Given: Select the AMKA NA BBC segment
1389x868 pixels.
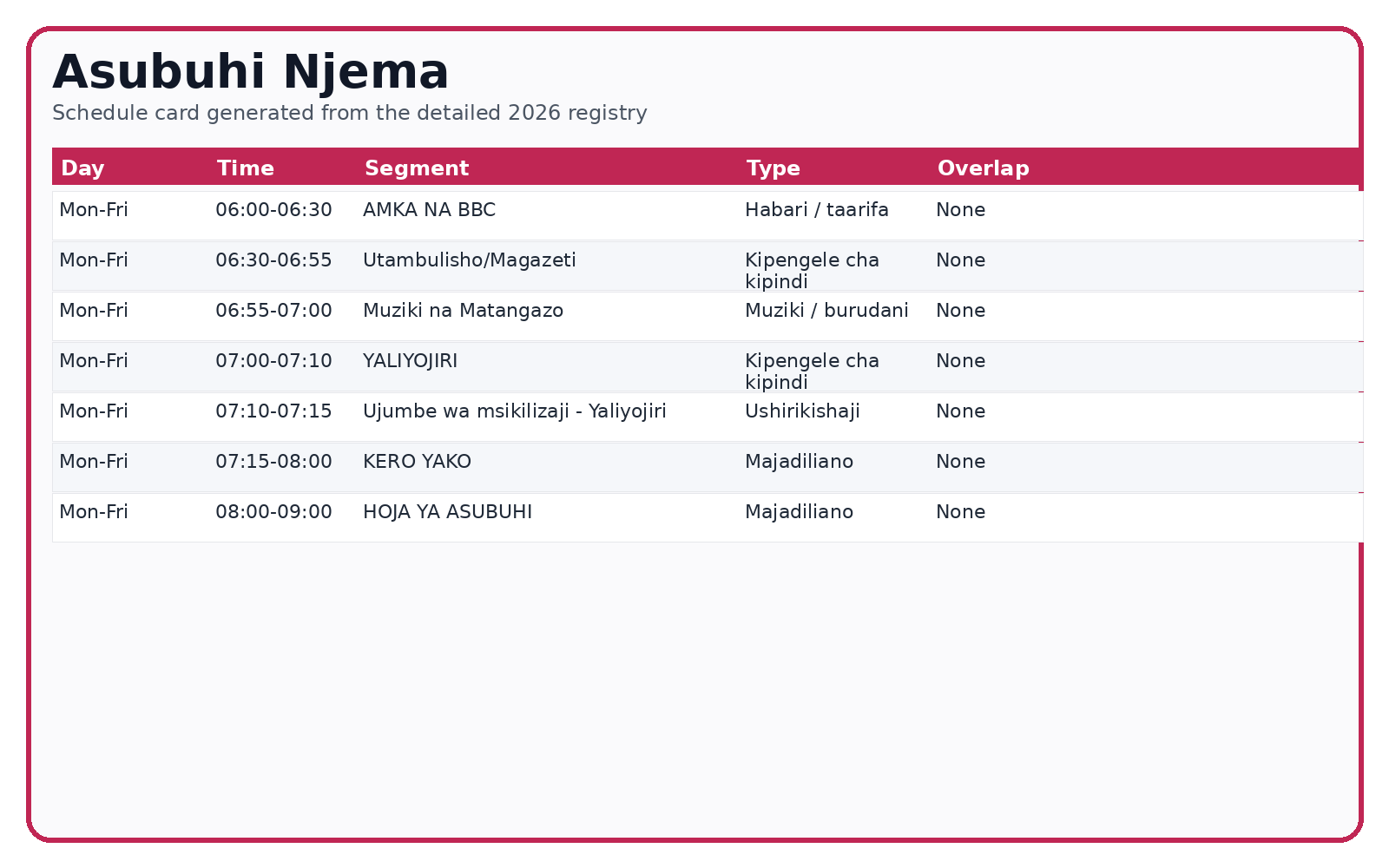Looking at the screenshot, I should pos(429,210).
